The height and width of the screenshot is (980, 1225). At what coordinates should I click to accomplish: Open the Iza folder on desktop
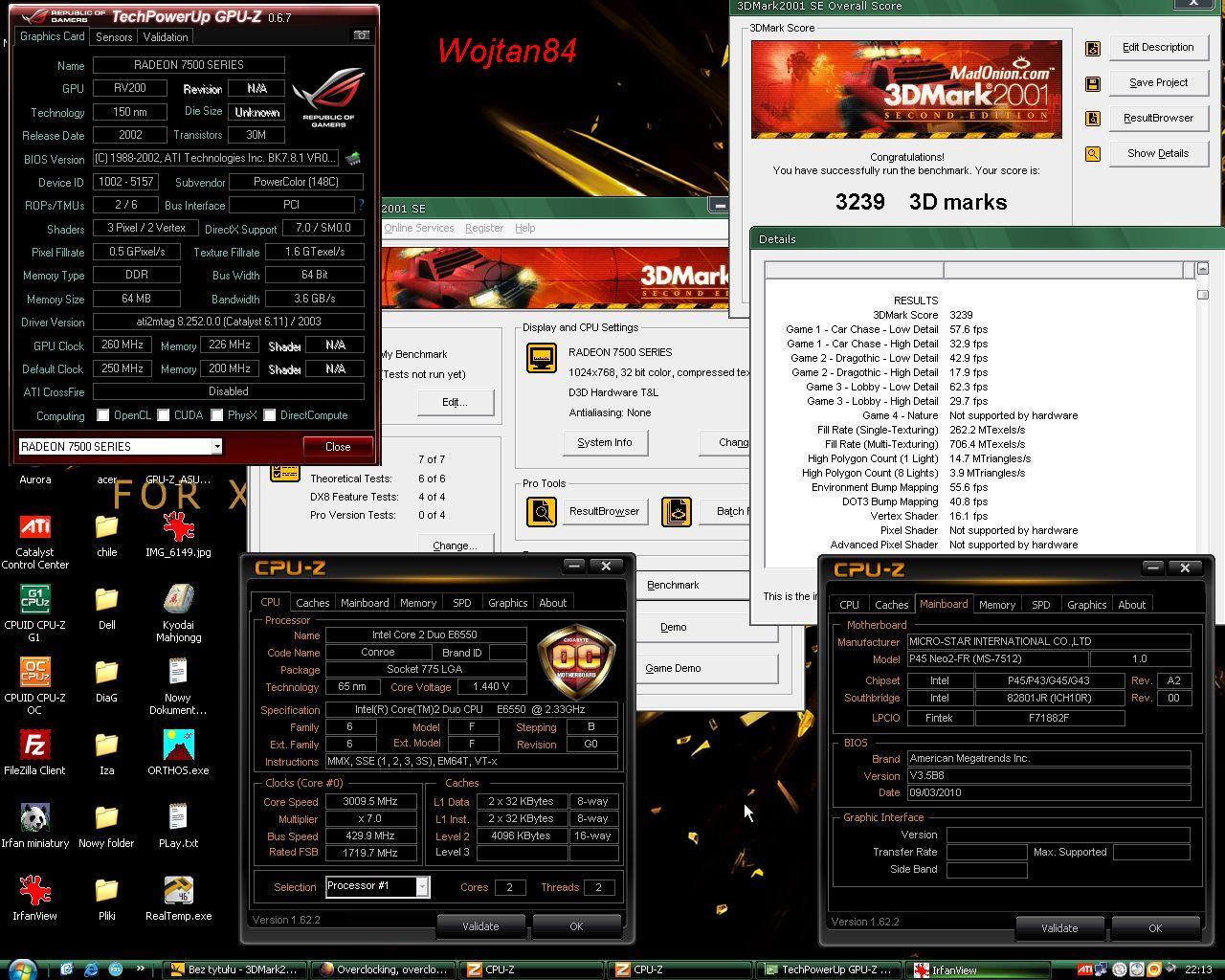point(106,753)
